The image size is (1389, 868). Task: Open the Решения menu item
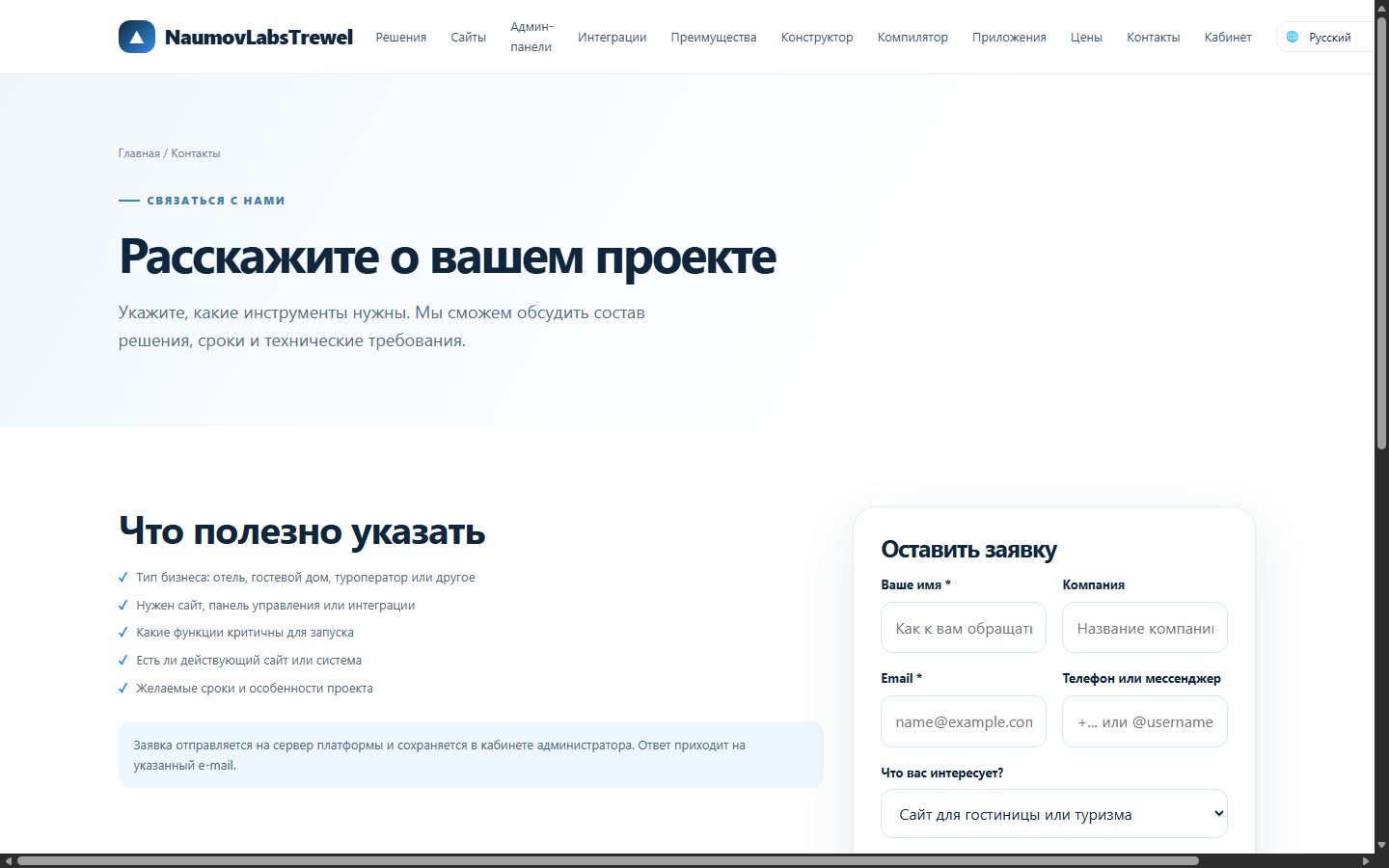click(401, 37)
